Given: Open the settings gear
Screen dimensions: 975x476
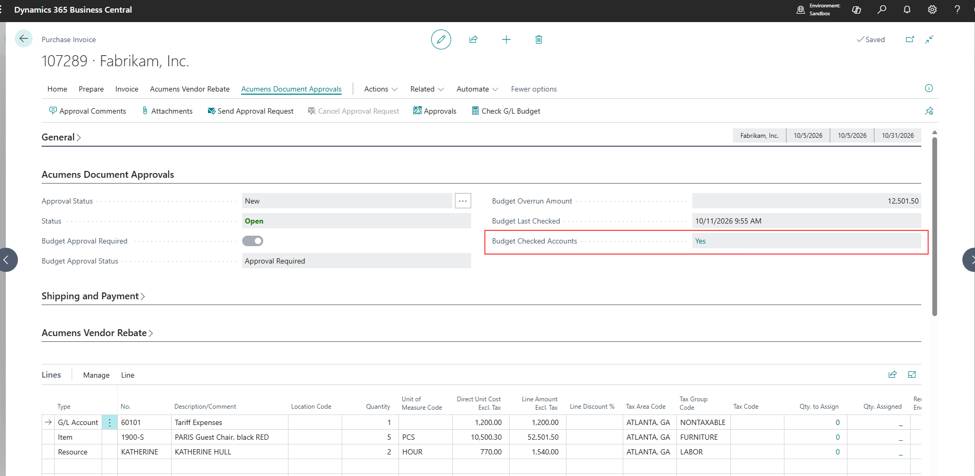Looking at the screenshot, I should 932,10.
